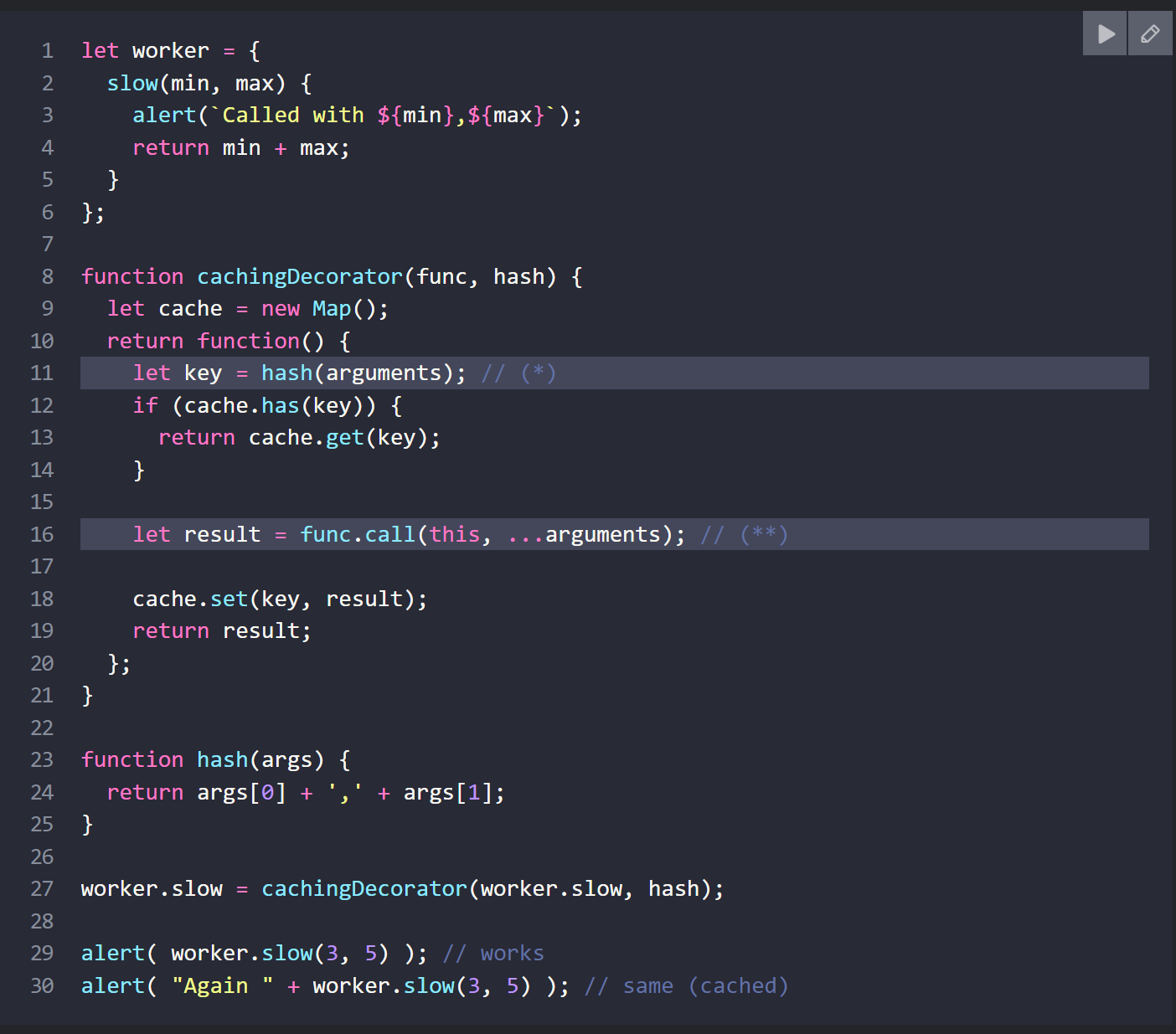The height and width of the screenshot is (1034, 1176).
Task: Click 'return min + max;' code
Action: pyautogui.click(x=241, y=148)
